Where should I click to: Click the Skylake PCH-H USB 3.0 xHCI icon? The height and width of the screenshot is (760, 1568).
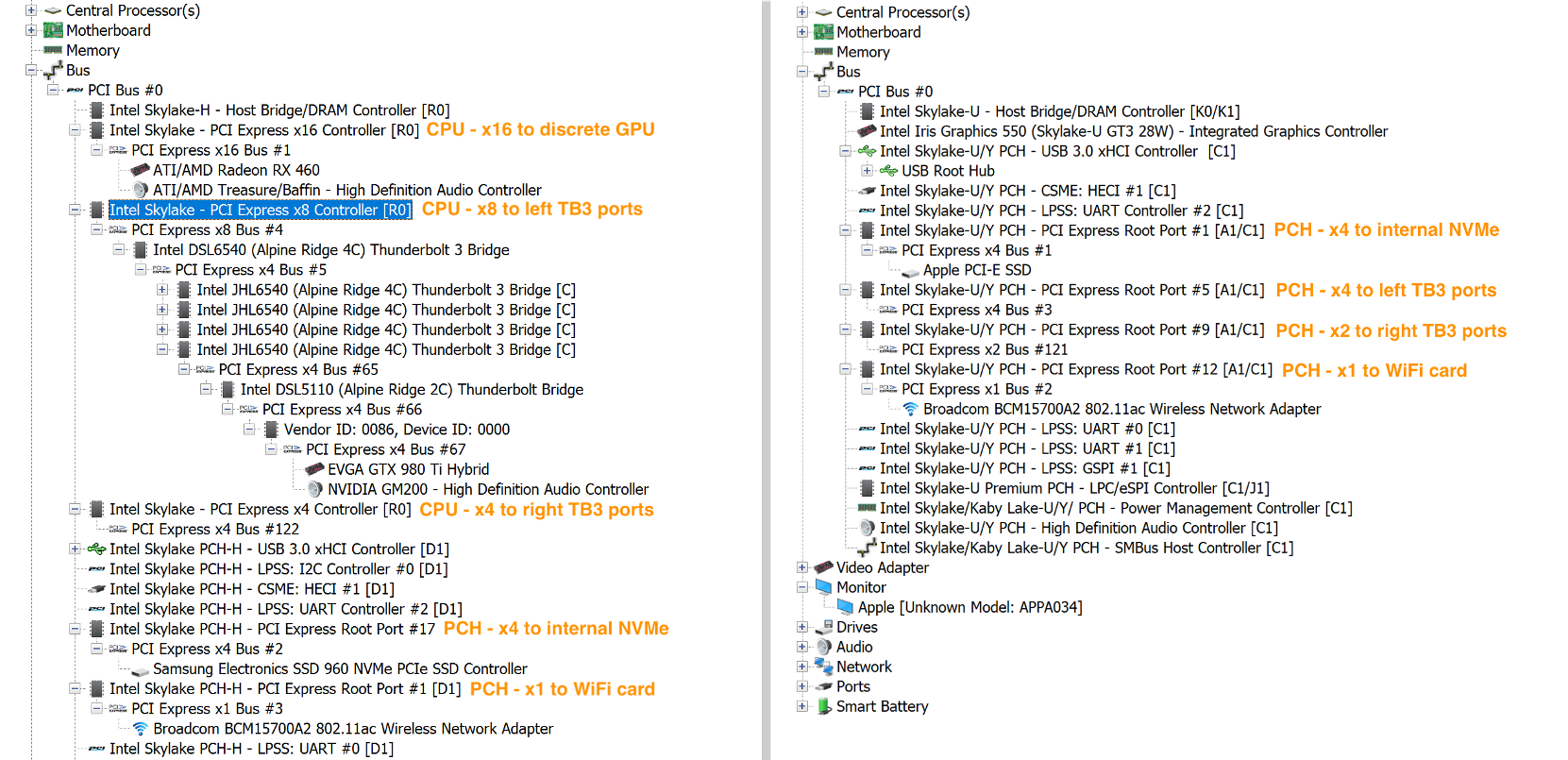[96, 549]
